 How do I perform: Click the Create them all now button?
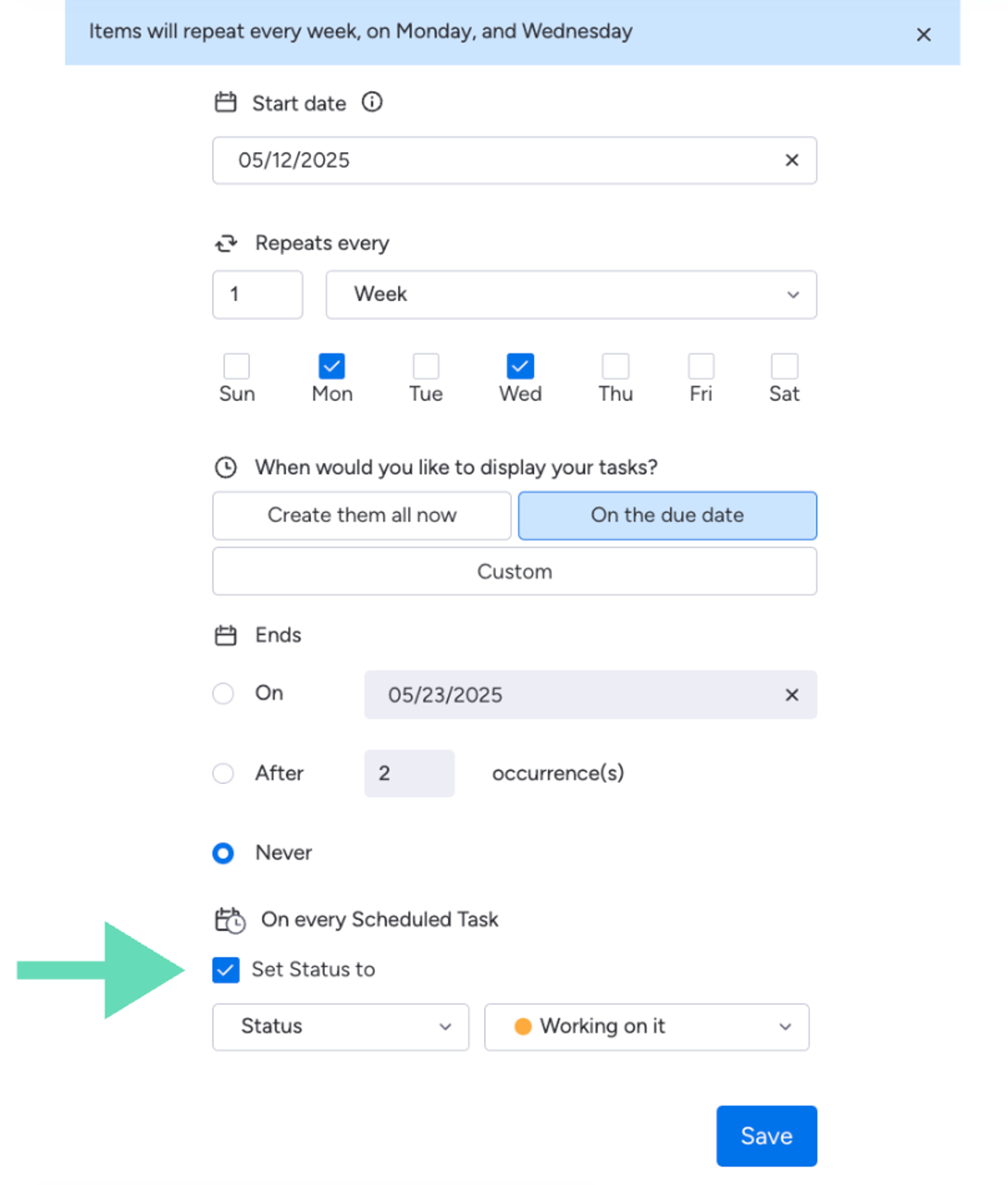point(362,515)
